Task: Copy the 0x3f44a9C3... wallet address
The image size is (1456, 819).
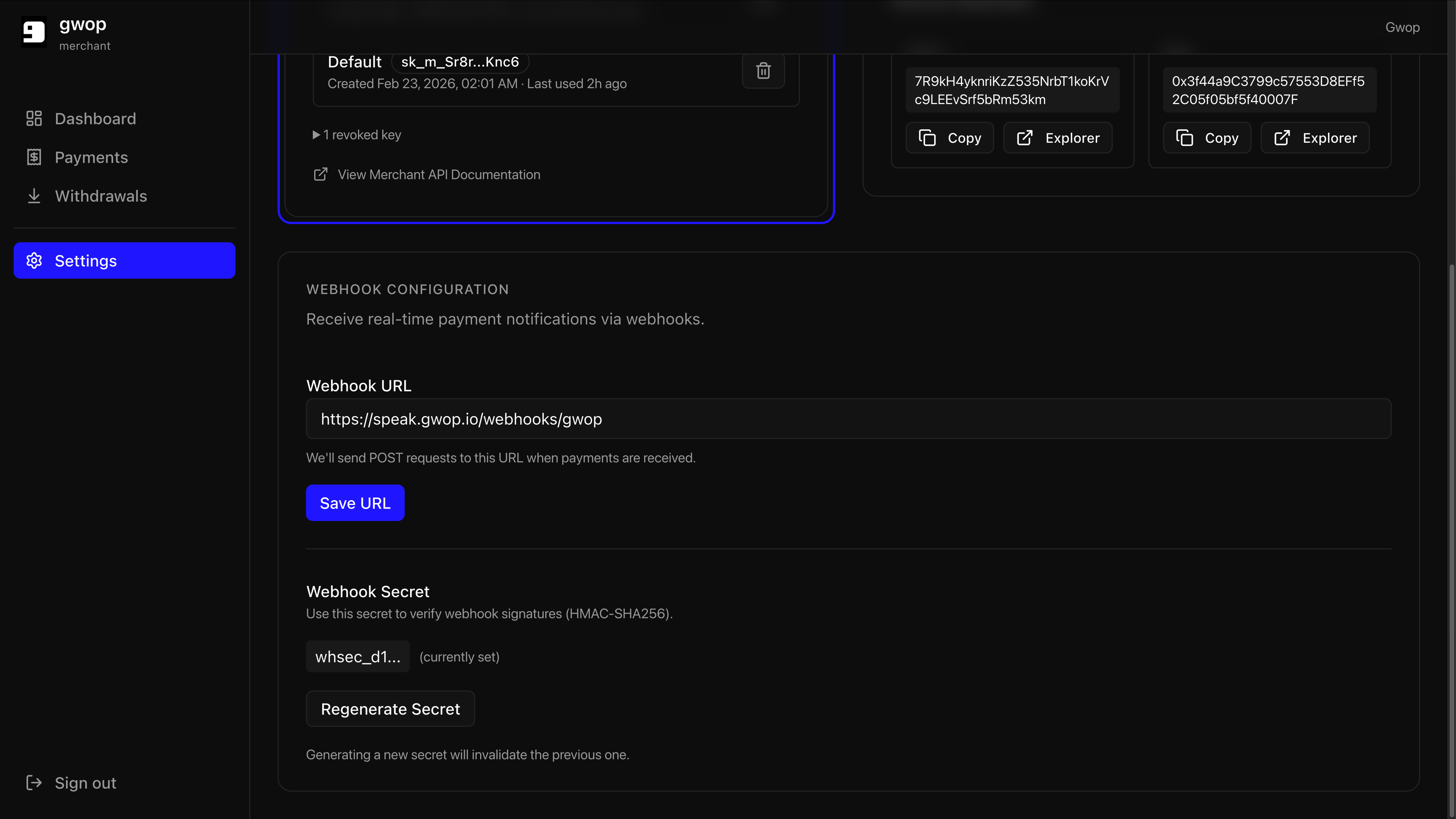Action: point(1207,138)
